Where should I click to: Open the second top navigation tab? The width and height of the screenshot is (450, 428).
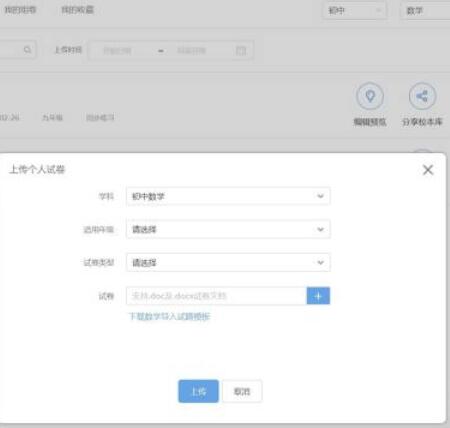click(77, 10)
